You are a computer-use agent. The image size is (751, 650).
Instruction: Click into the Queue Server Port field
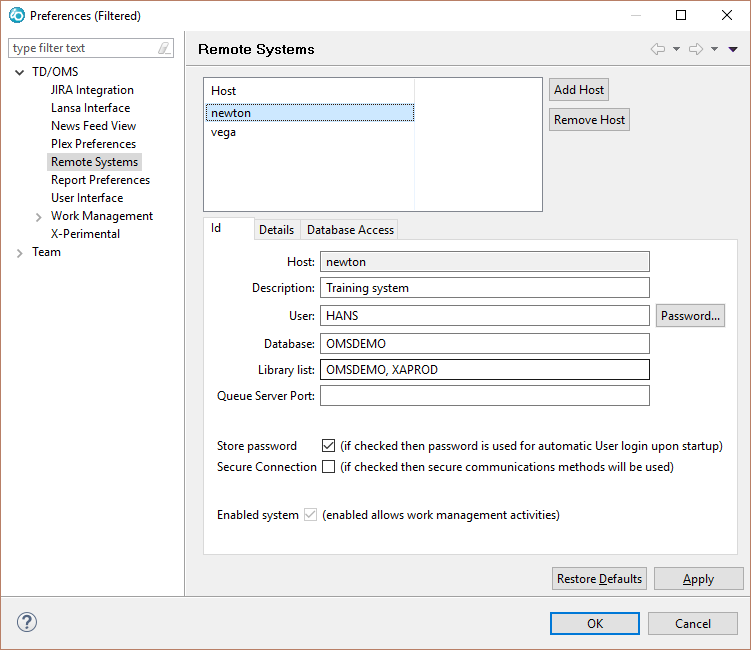tap(484, 396)
